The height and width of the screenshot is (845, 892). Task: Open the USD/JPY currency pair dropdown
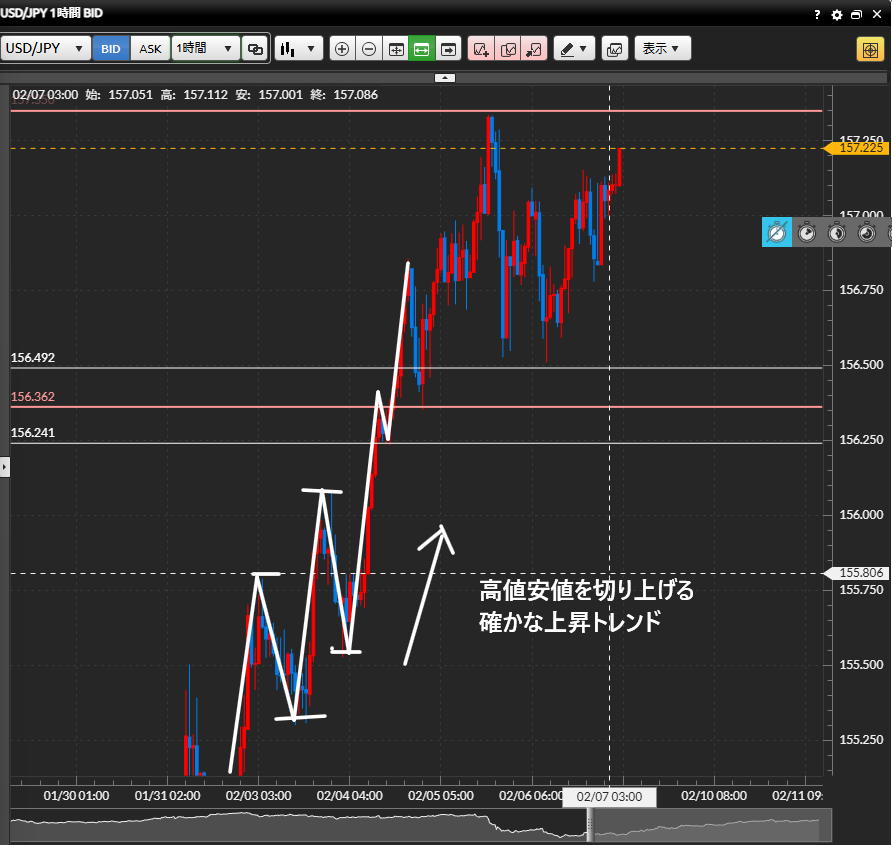click(x=47, y=49)
